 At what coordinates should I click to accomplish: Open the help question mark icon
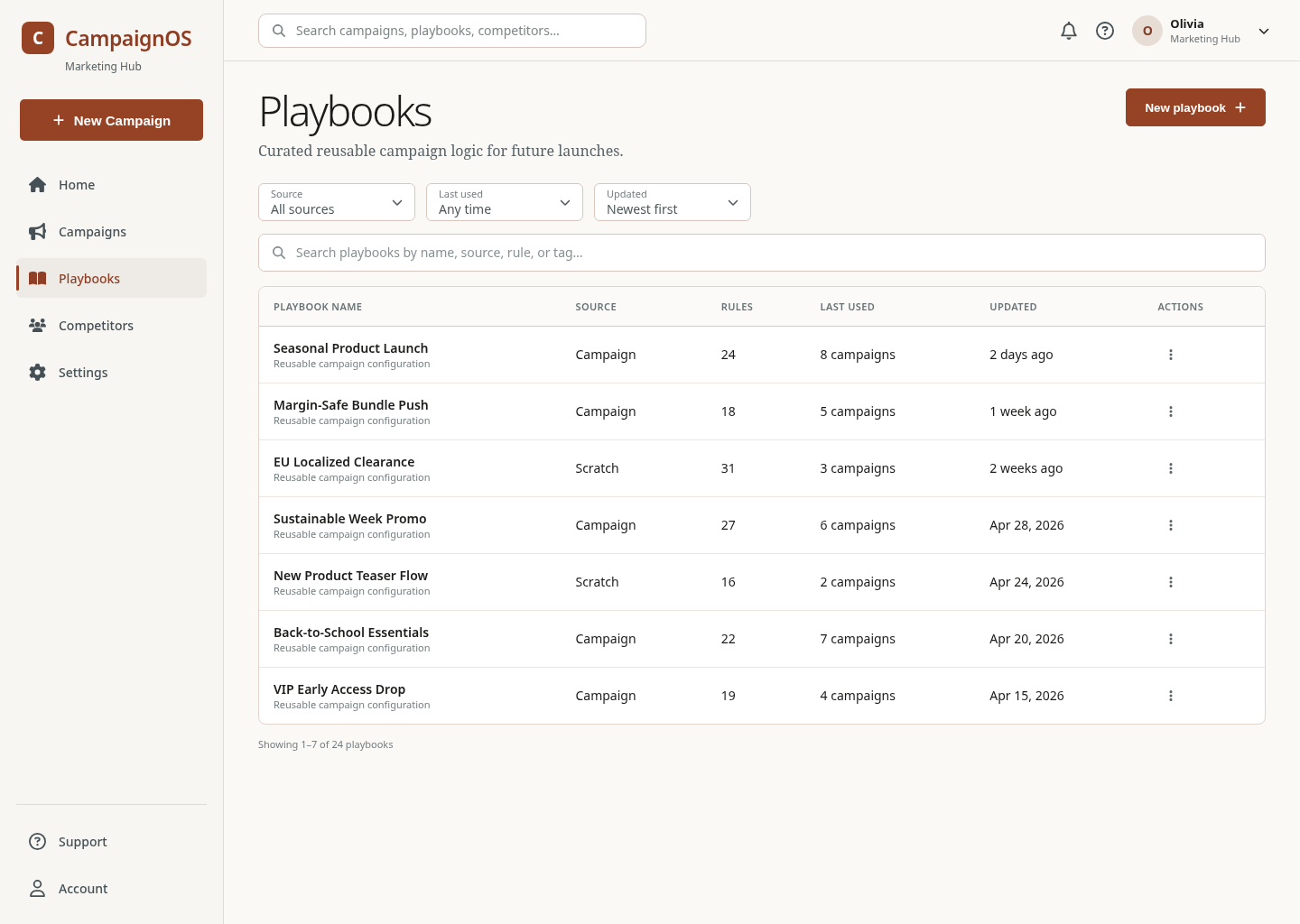click(x=1105, y=31)
